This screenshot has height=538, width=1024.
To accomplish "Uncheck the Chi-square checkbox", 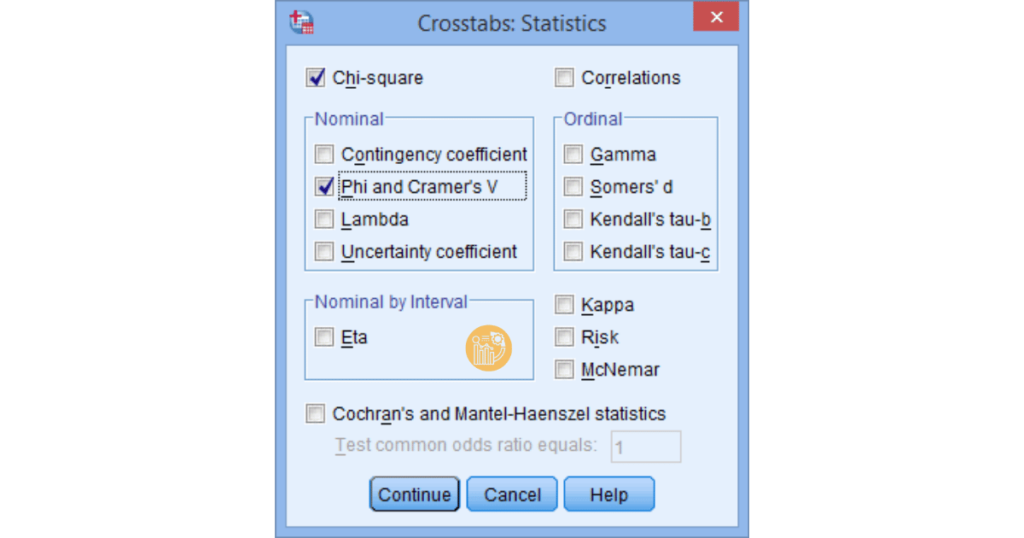I will coord(316,77).
